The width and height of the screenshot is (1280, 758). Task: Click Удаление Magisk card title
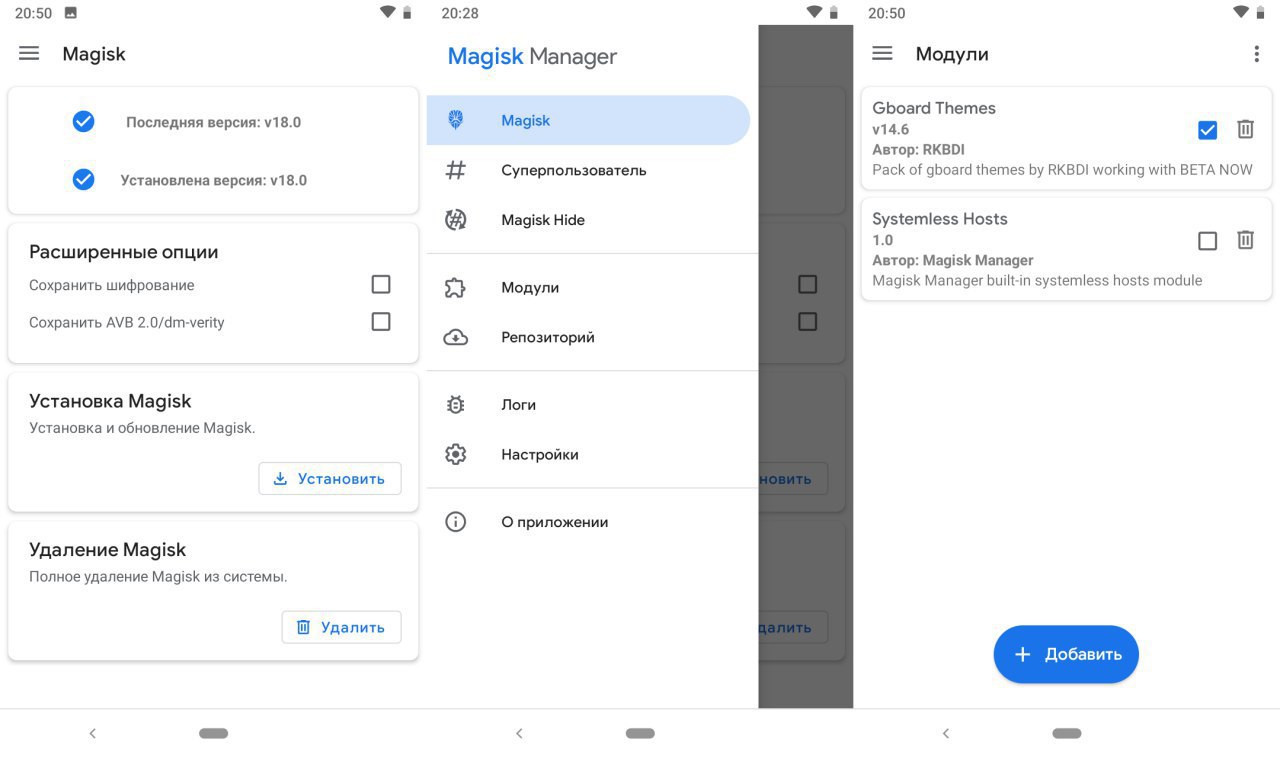(108, 549)
